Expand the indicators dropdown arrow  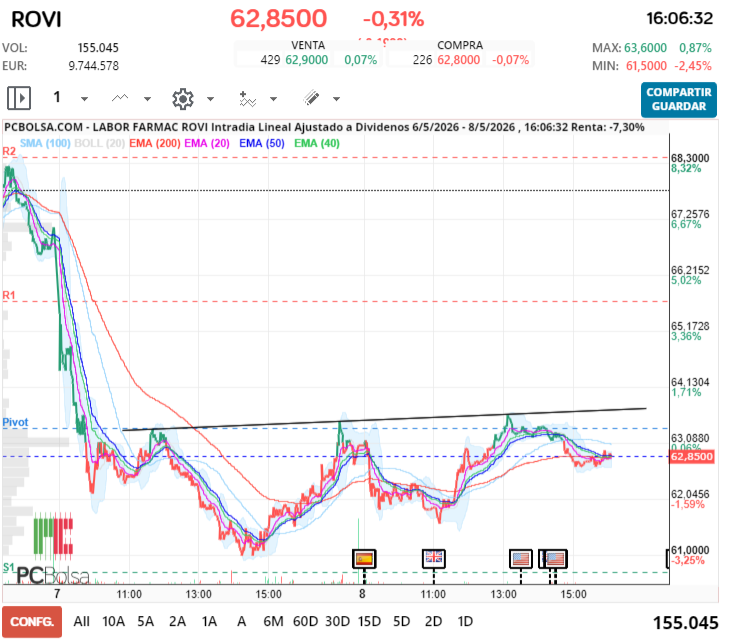[x=274, y=99]
